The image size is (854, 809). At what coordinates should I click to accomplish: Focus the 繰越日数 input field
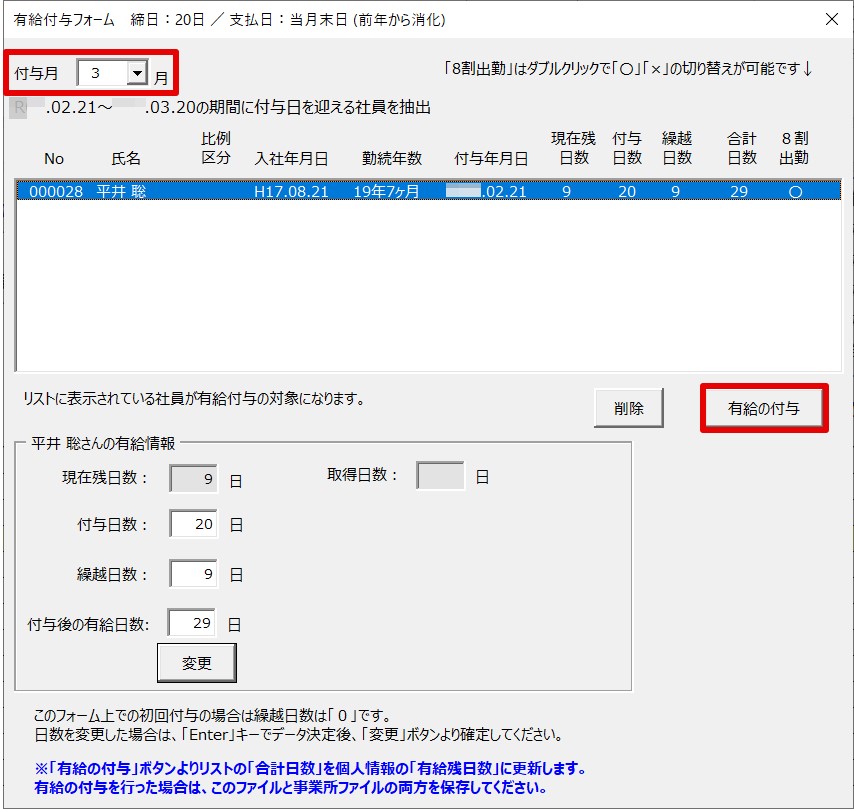pyautogui.click(x=194, y=574)
